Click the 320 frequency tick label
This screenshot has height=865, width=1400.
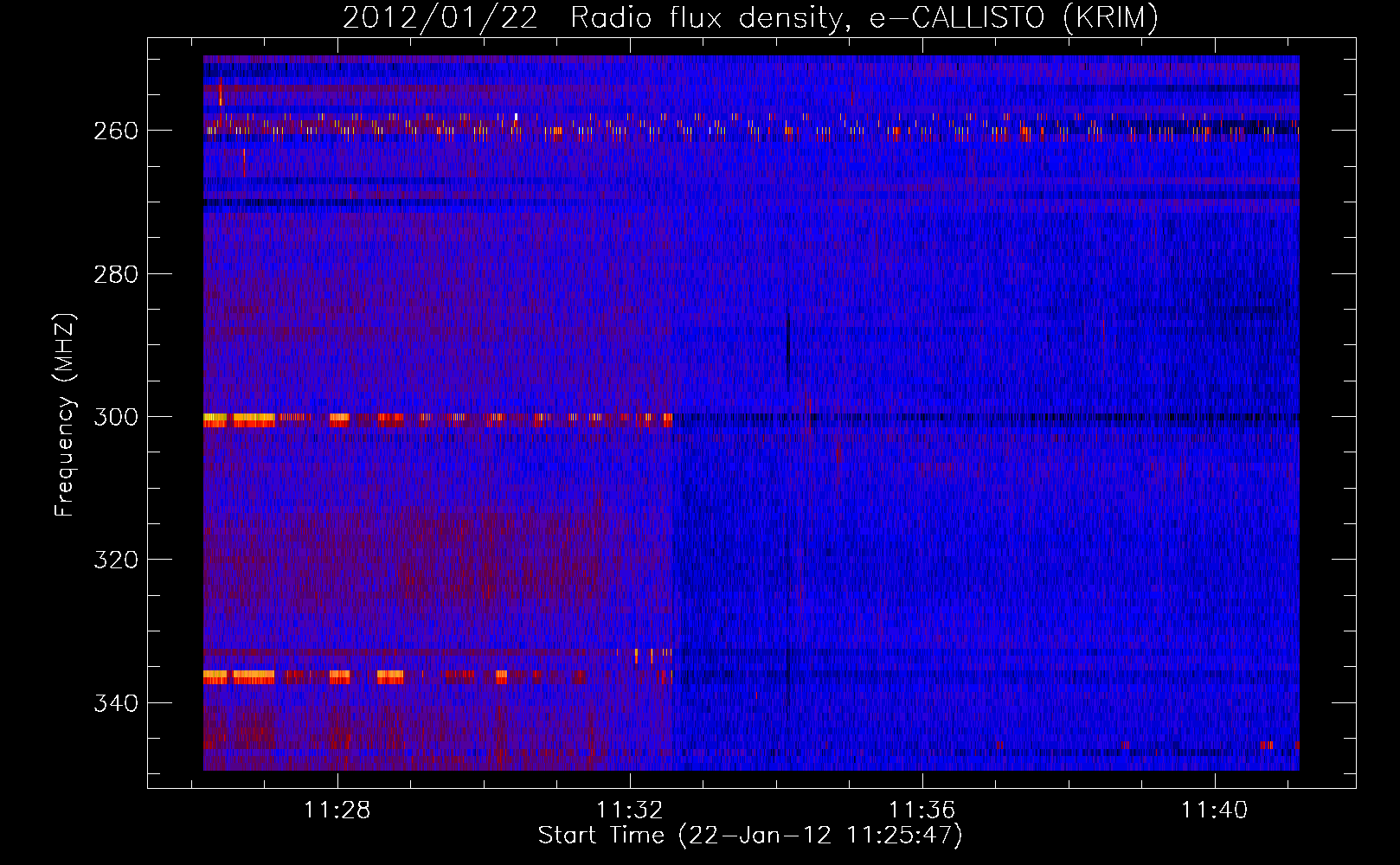(115, 560)
